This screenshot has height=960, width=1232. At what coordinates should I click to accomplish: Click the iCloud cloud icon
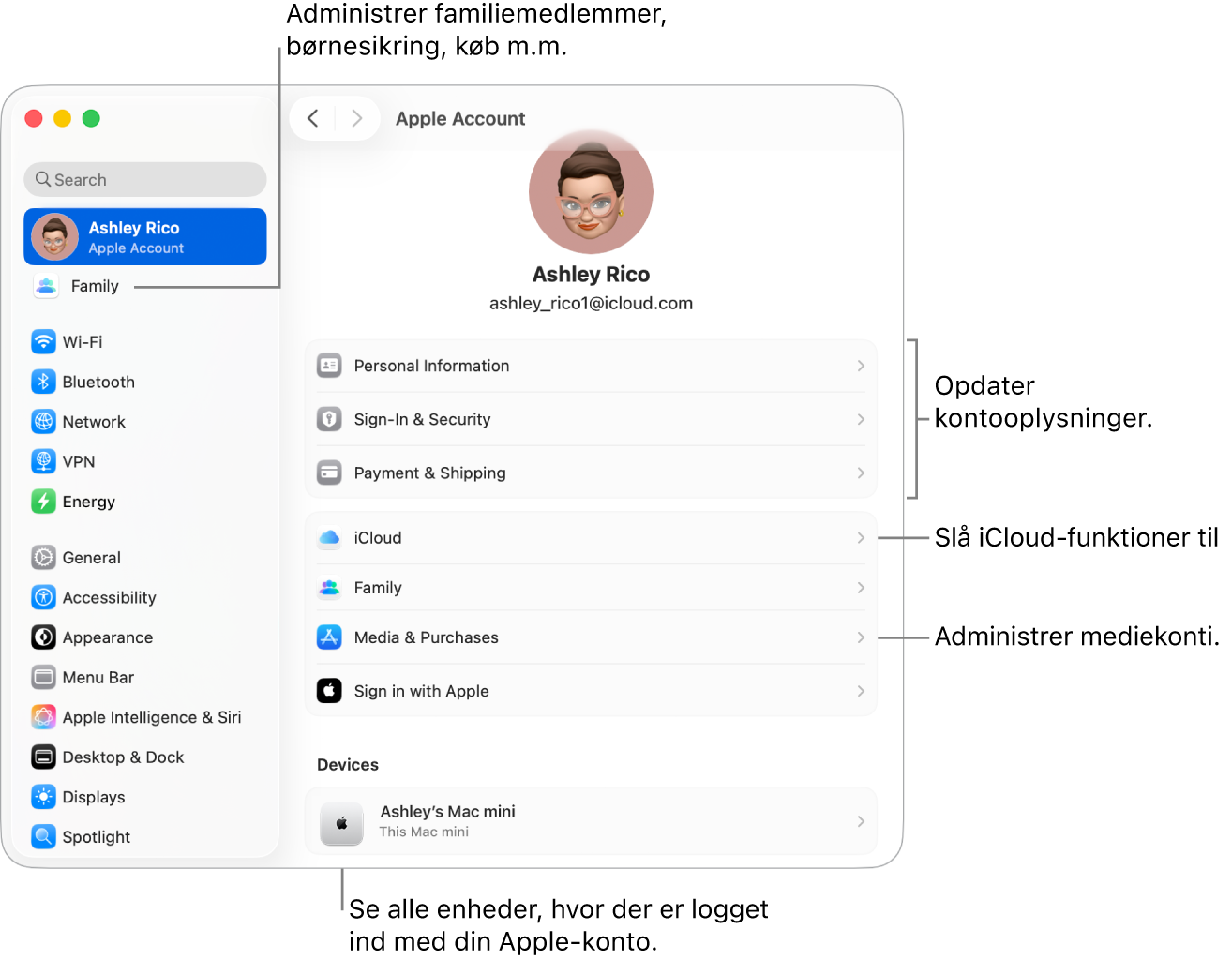[x=329, y=537]
